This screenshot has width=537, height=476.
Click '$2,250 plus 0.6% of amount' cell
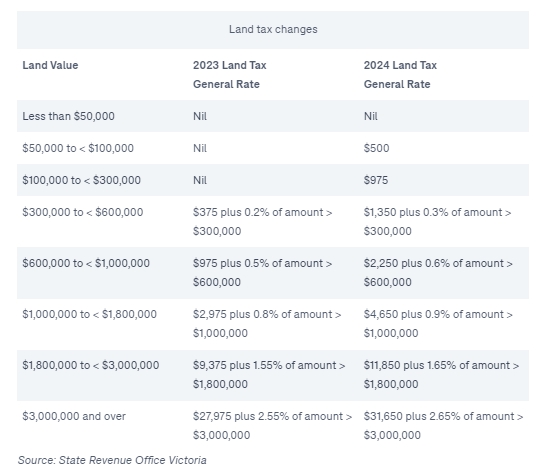438,273
